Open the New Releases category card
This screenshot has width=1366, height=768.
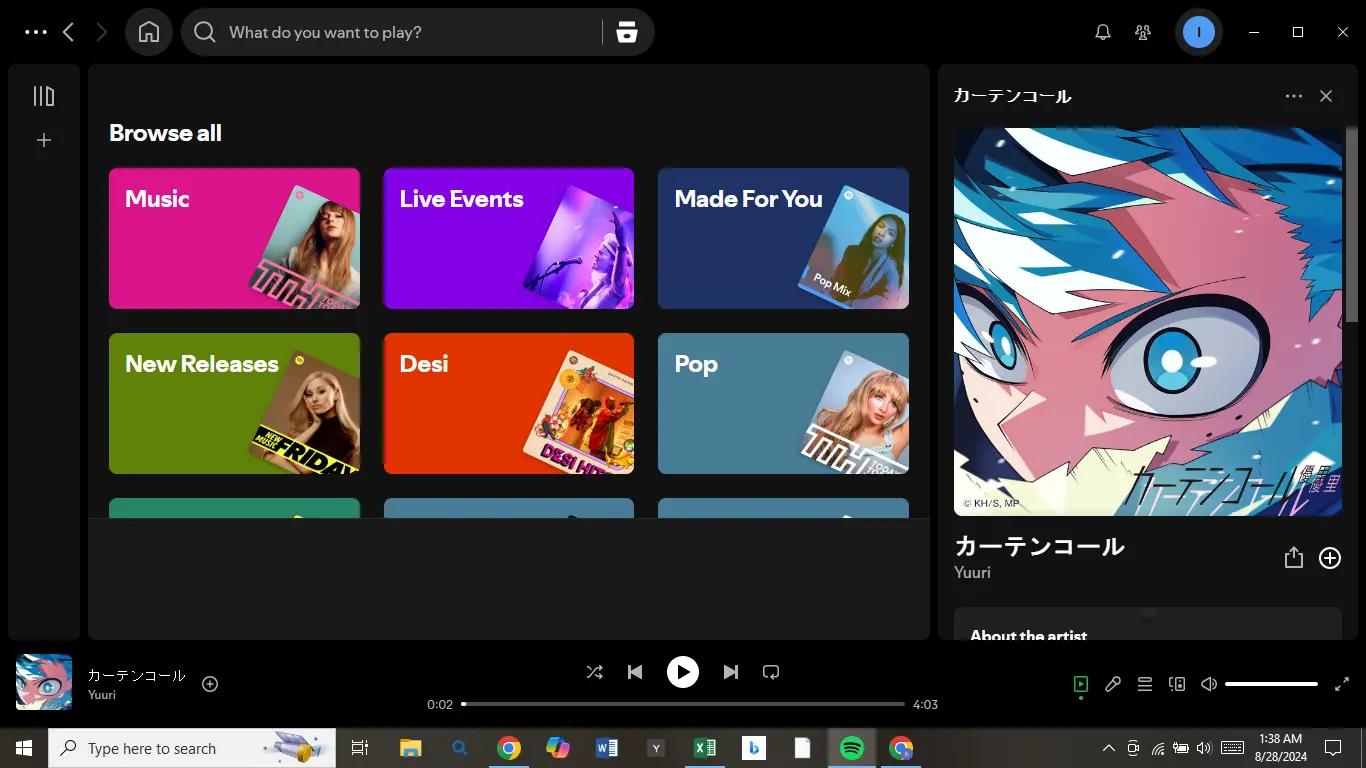click(234, 403)
